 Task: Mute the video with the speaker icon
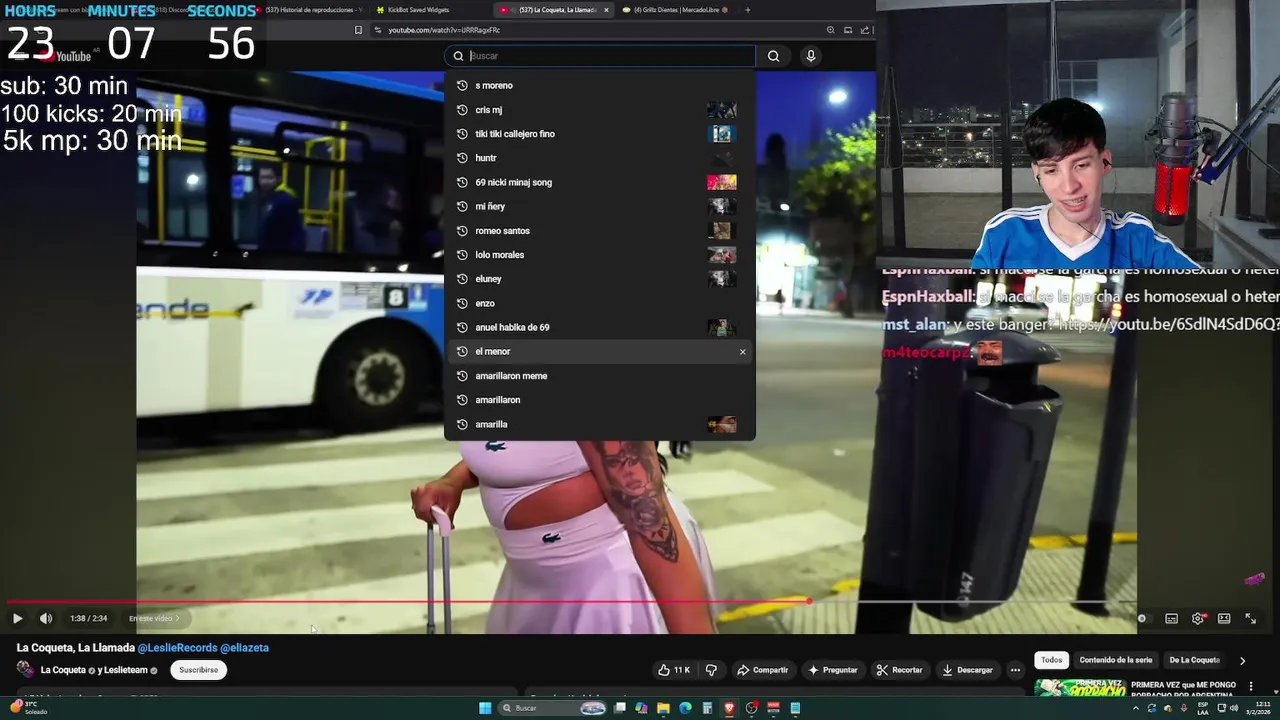46,618
